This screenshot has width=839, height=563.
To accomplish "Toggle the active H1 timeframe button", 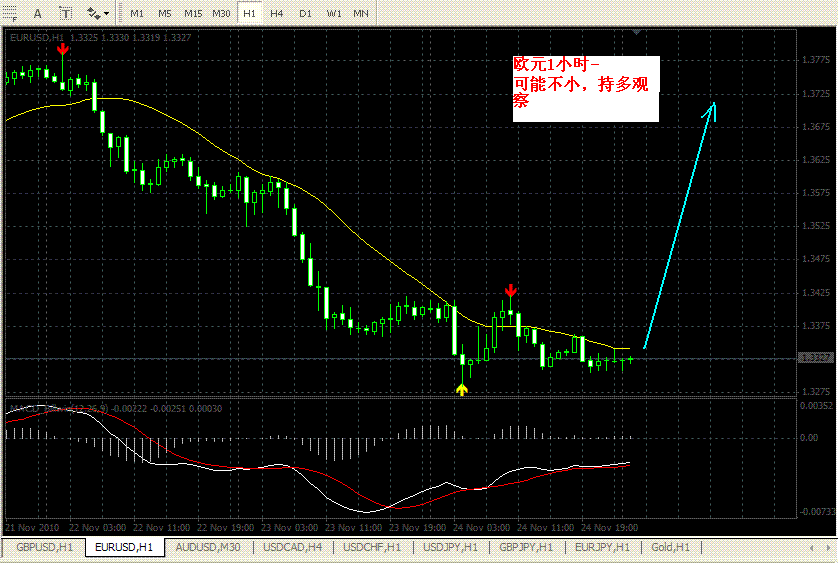I will 249,13.
